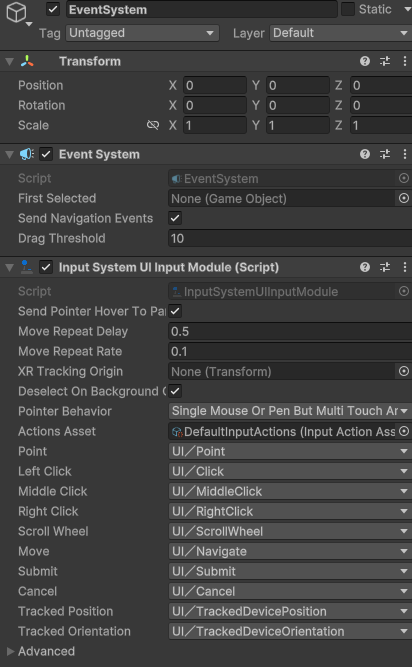Image resolution: width=412 pixels, height=667 pixels.
Task: Open Input System UI Input Module help
Action: (x=364, y=267)
